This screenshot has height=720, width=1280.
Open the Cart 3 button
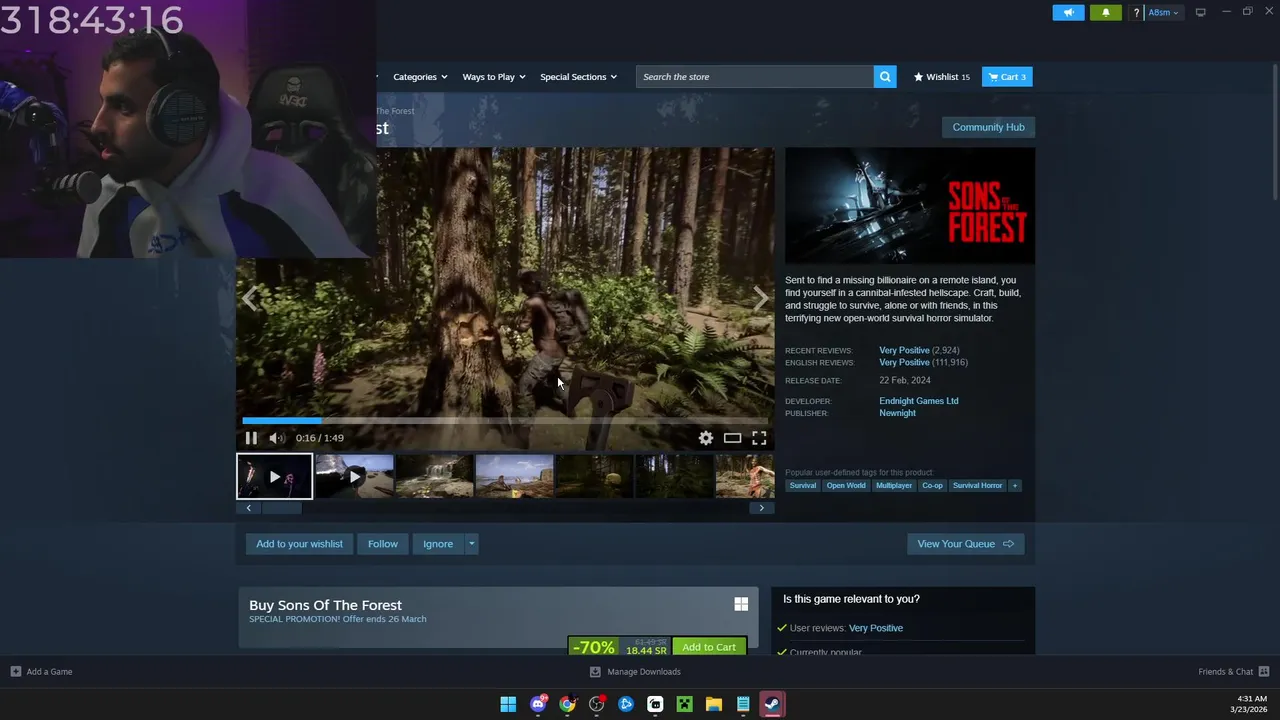coord(1007,77)
